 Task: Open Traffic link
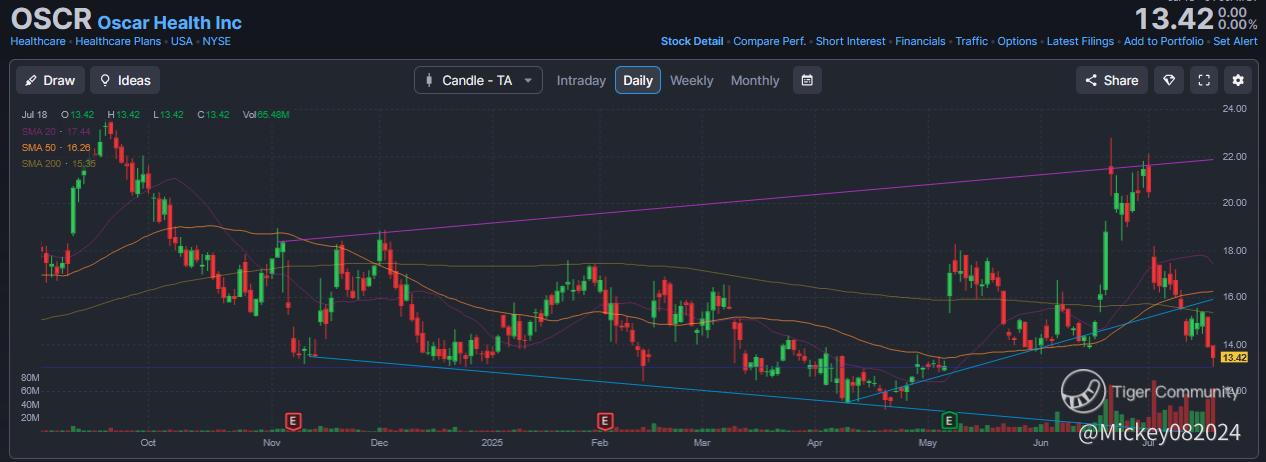971,42
